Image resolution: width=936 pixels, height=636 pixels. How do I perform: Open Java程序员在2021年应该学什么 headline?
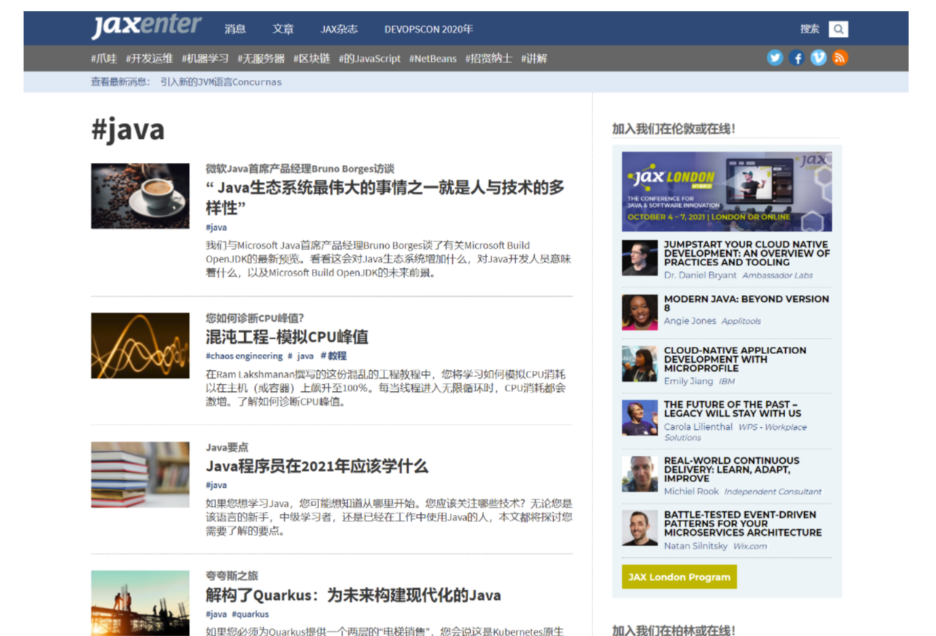pos(316,466)
